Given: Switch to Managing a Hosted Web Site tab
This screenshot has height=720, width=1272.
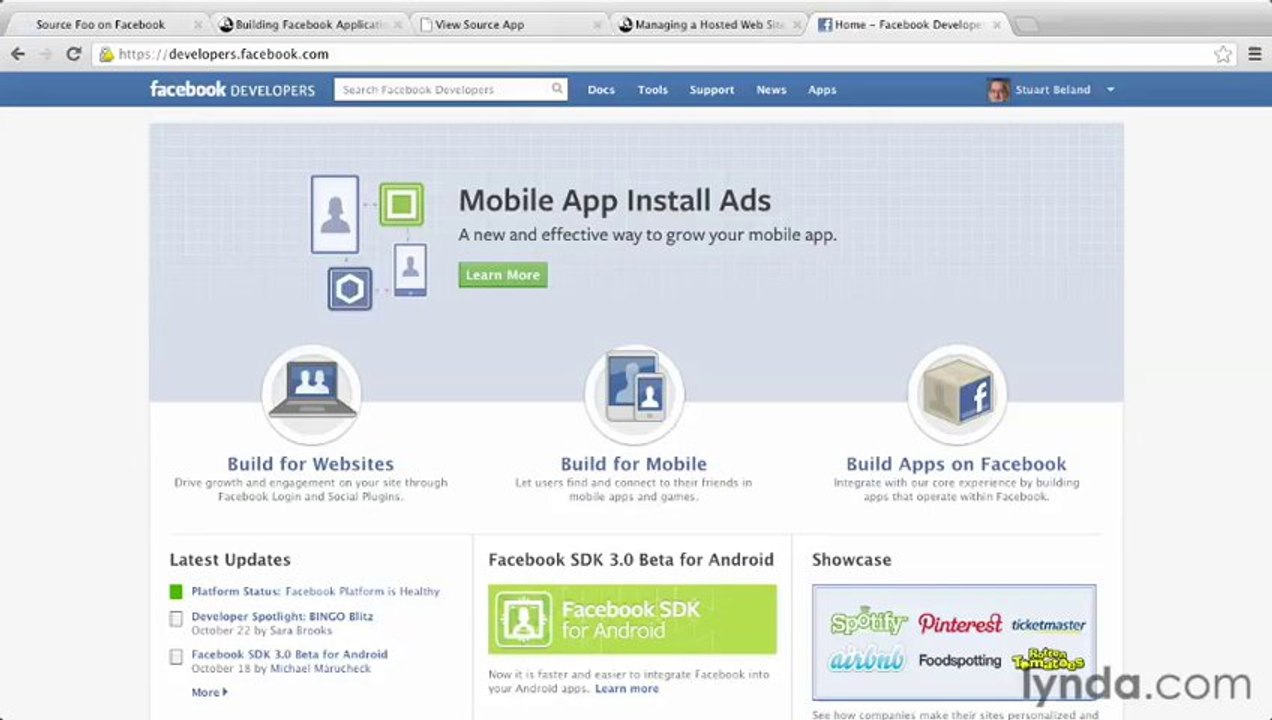Looking at the screenshot, I should point(708,25).
